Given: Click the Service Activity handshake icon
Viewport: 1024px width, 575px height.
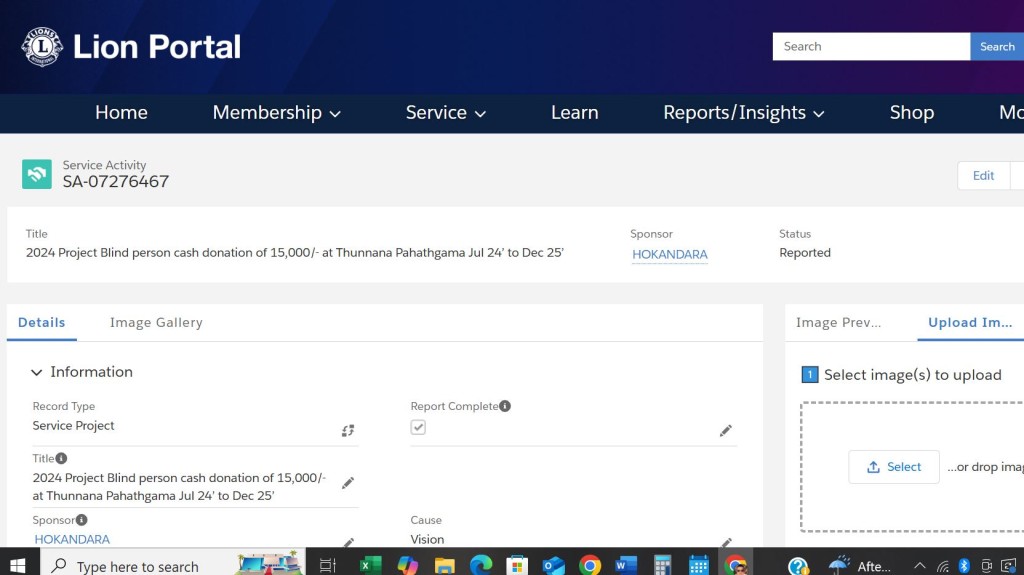Looking at the screenshot, I should pos(37,174).
